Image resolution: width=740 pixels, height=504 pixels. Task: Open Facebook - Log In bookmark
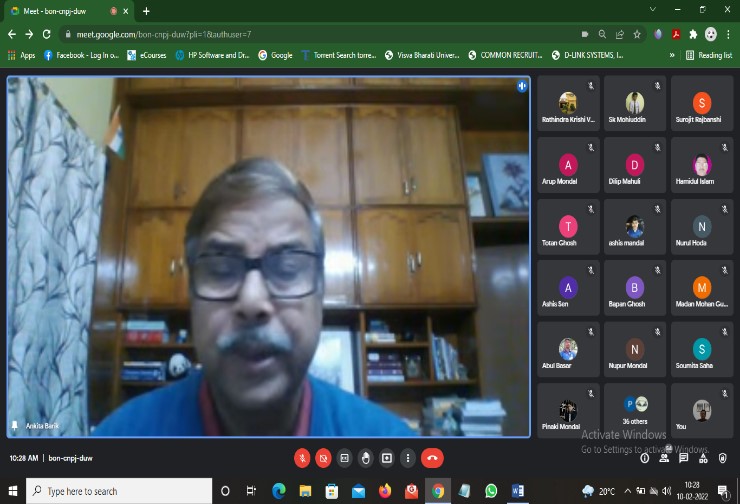click(x=81, y=55)
